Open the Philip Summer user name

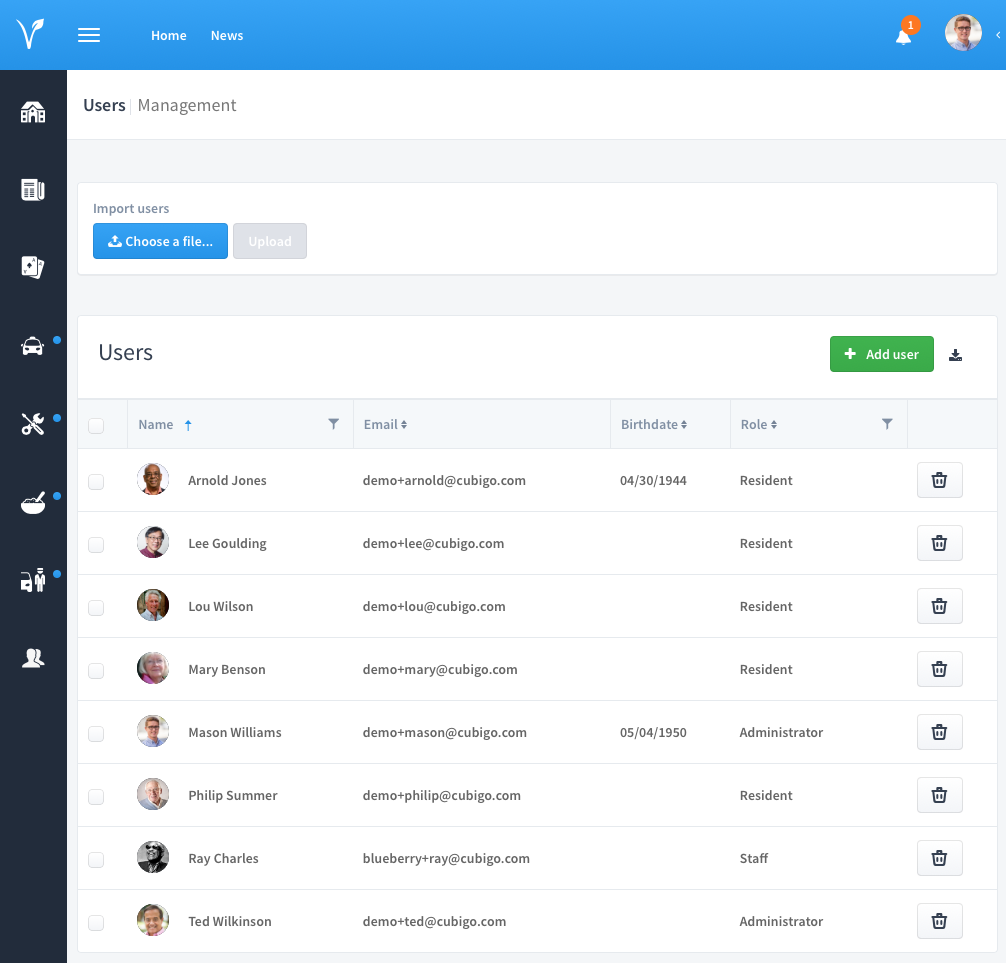pyautogui.click(x=233, y=796)
